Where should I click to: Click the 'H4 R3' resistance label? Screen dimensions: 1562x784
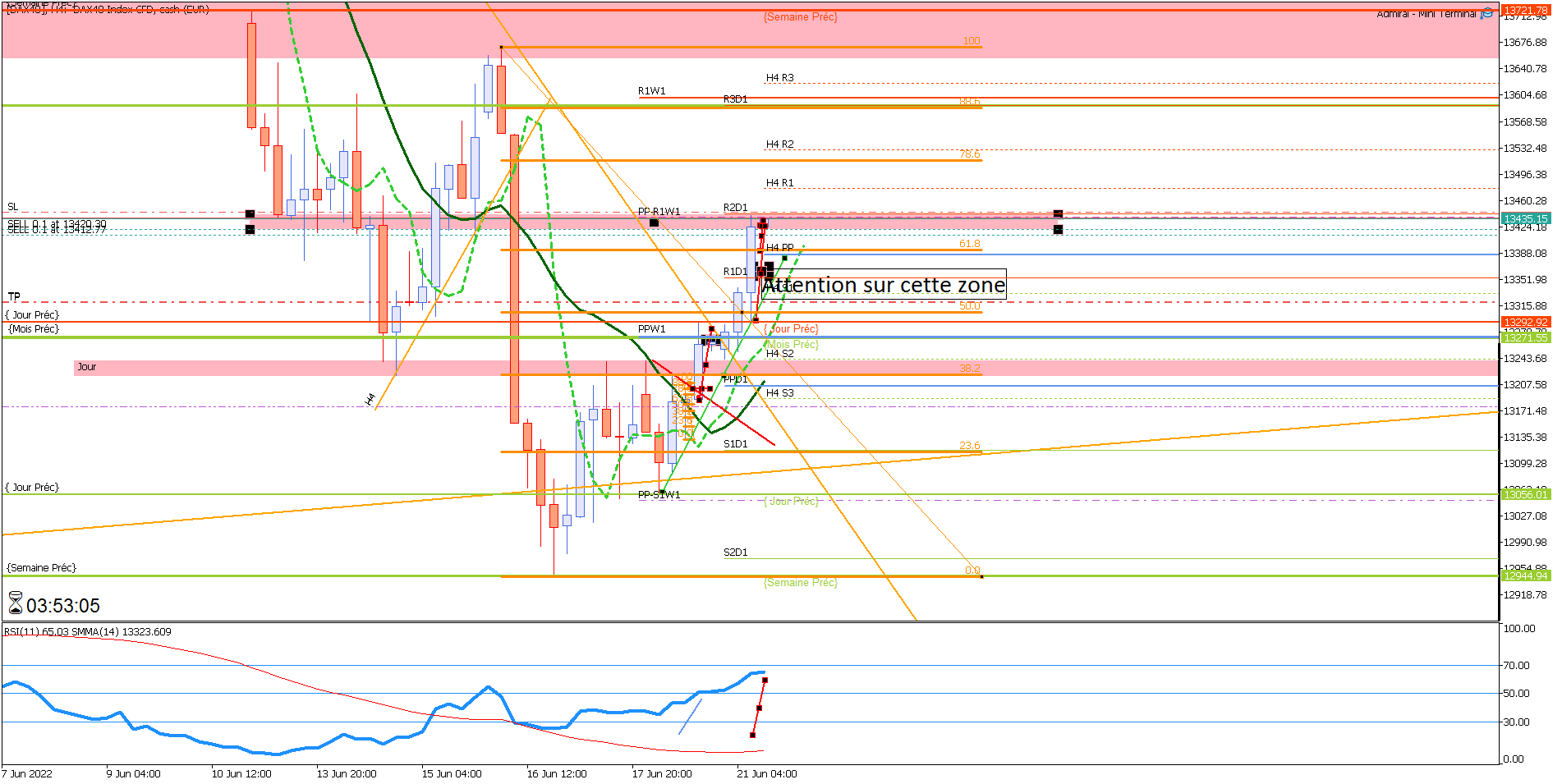[780, 78]
